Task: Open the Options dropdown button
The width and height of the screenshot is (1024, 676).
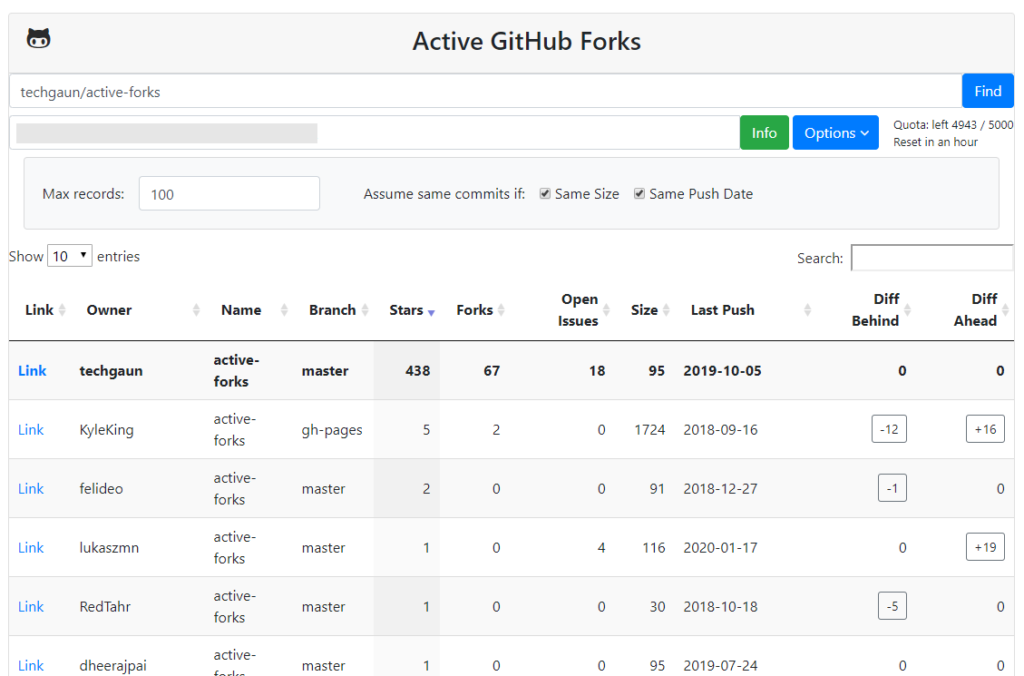Action: 835,133
